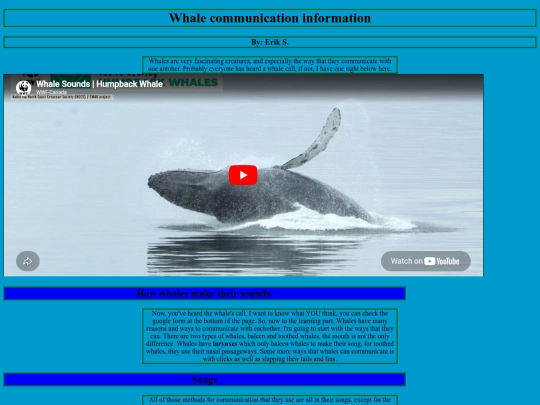Open the WWF channel avatar icon

tap(23, 87)
